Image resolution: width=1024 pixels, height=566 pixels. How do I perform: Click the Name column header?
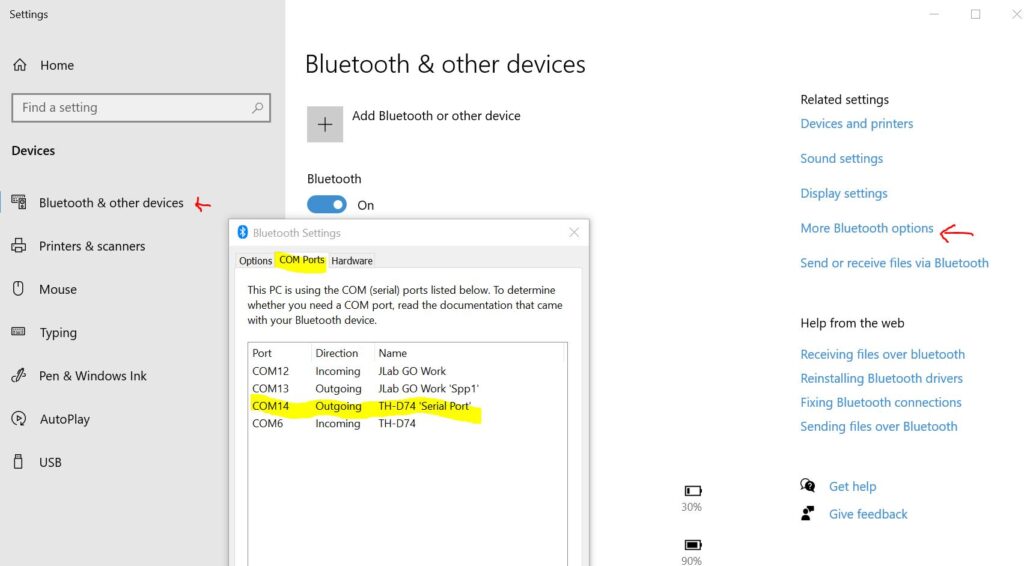393,353
